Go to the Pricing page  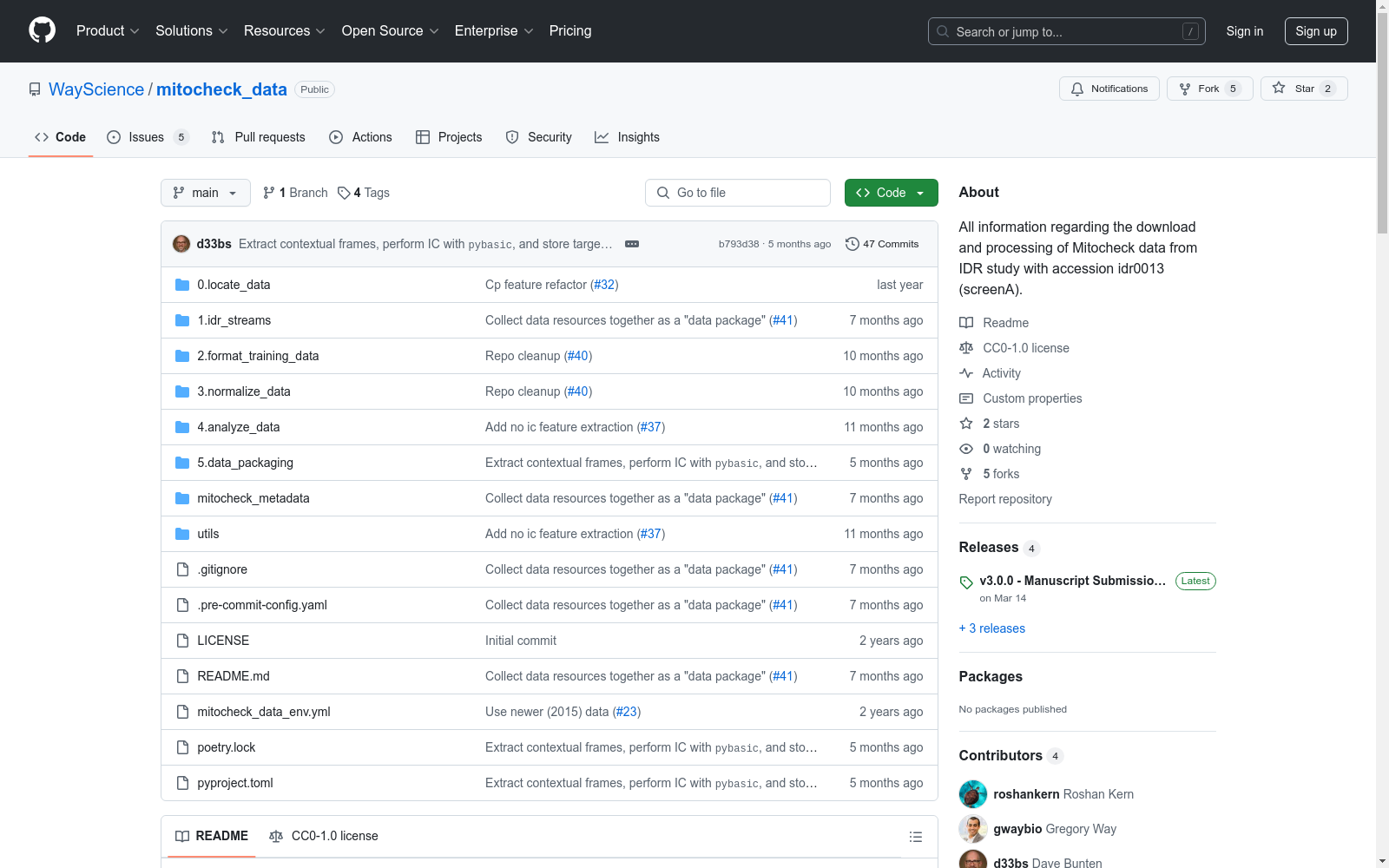(570, 31)
